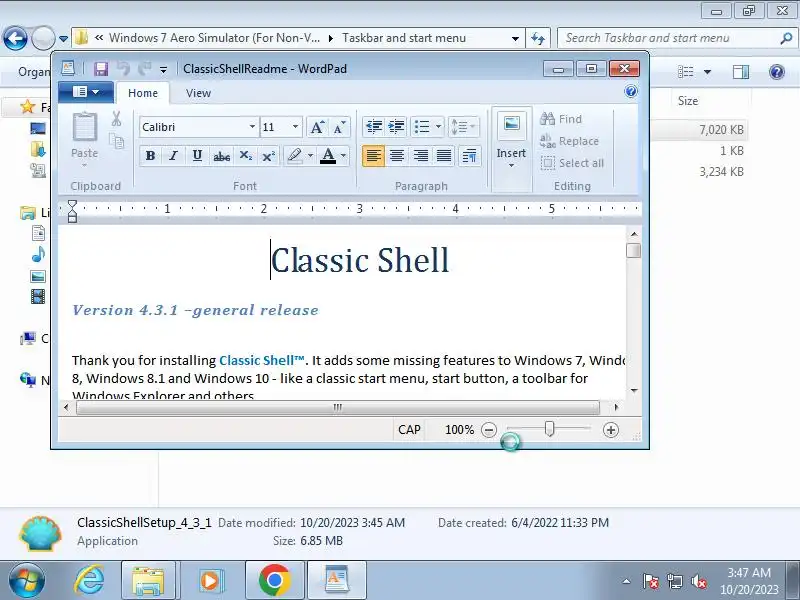
Task: Click the zoom in plus button
Action: click(x=611, y=430)
